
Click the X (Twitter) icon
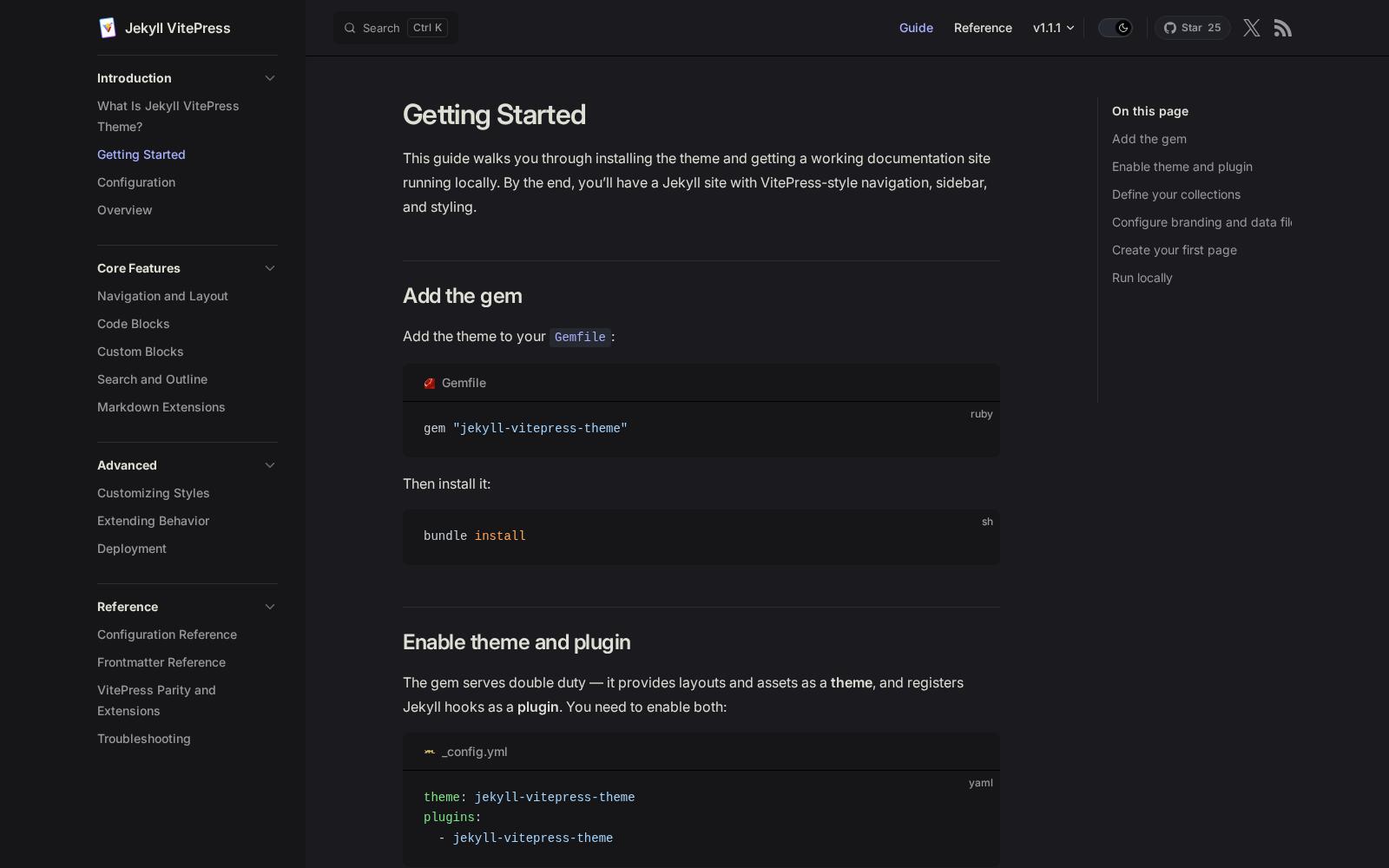[1251, 28]
